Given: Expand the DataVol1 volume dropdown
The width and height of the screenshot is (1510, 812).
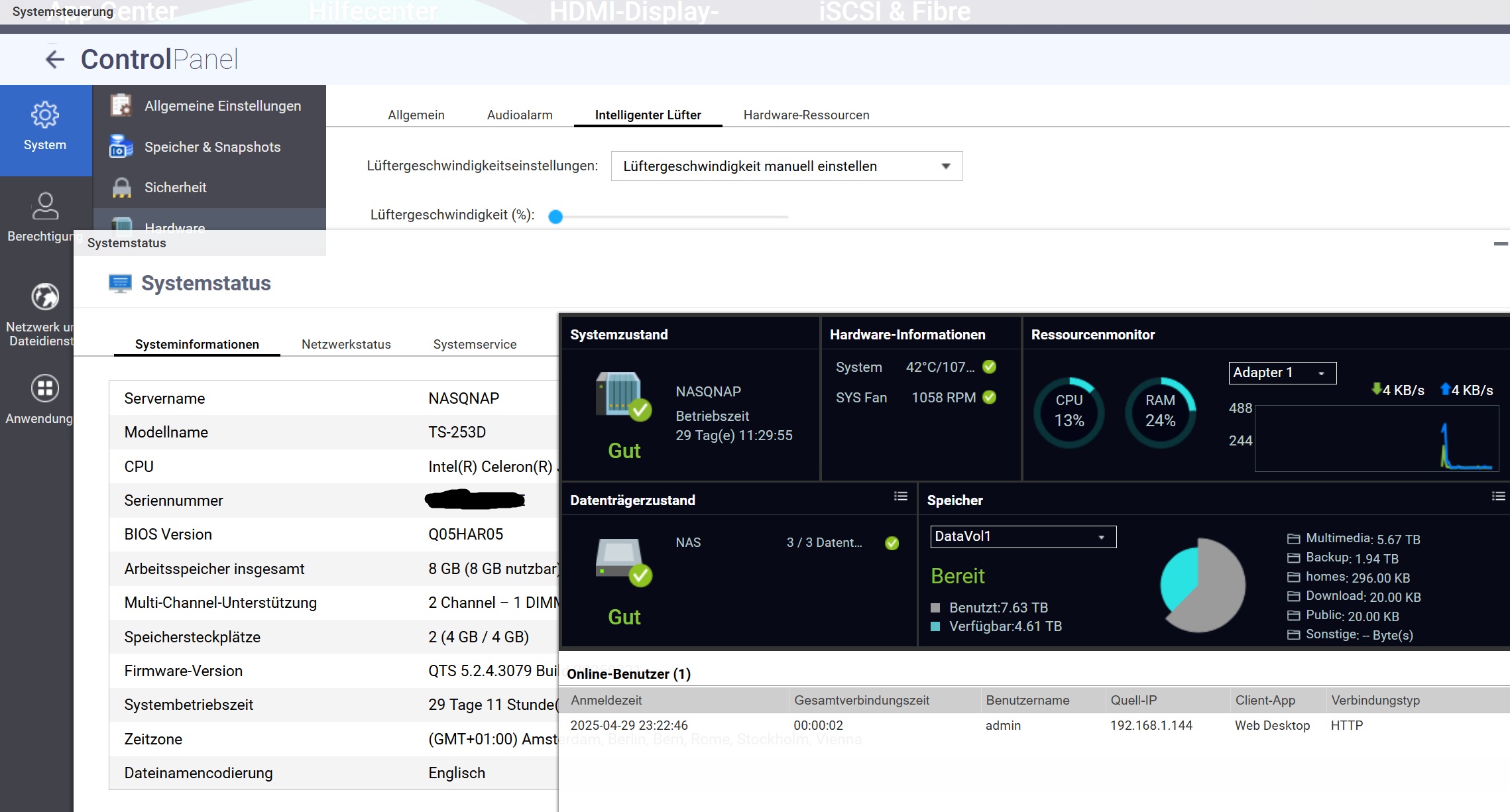Looking at the screenshot, I should point(1023,537).
